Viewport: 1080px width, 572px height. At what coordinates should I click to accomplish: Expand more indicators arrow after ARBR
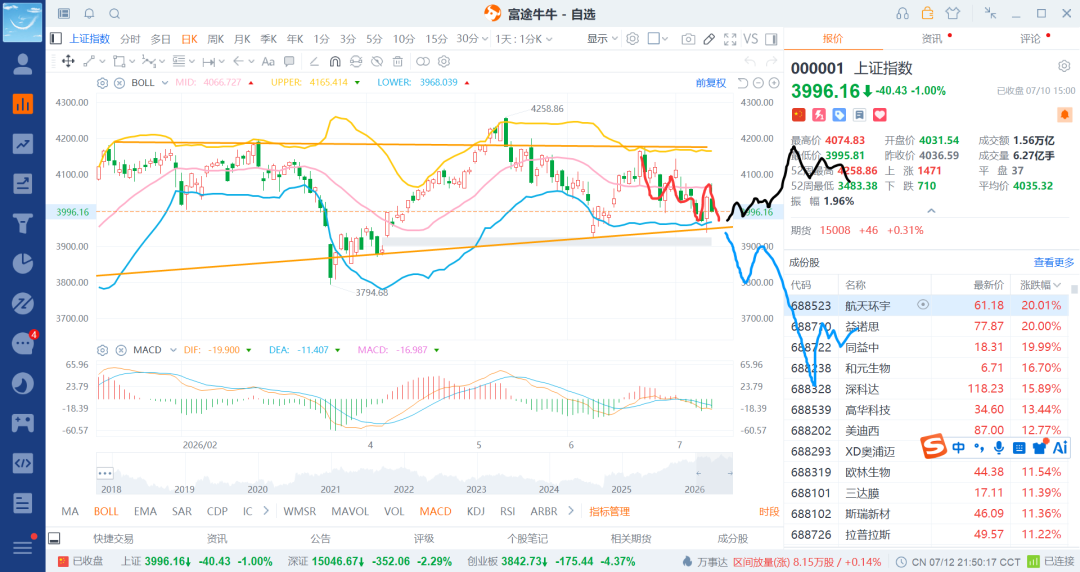tap(571, 511)
